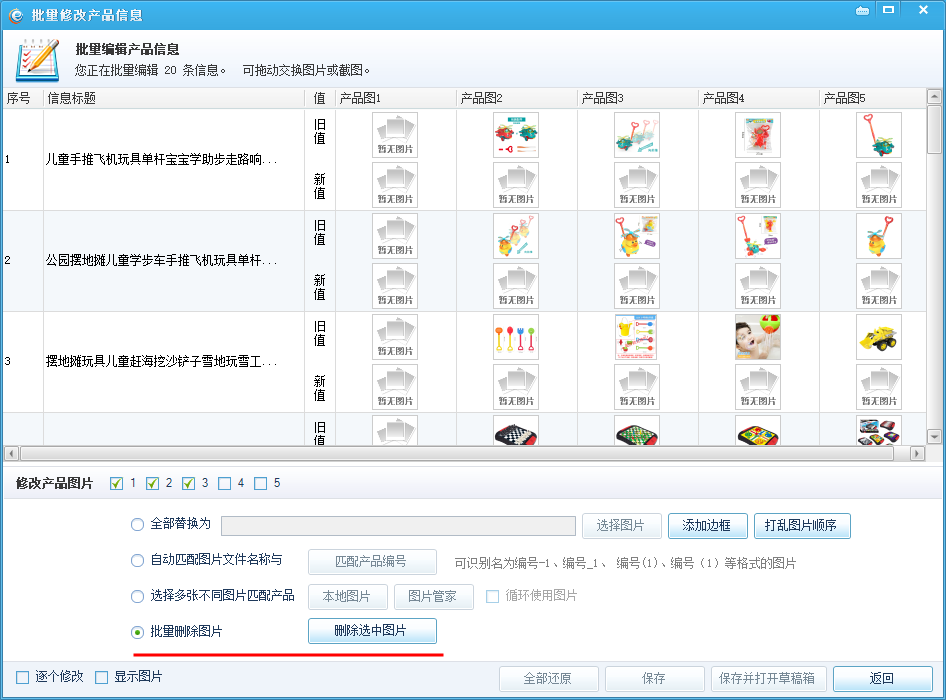946x700 pixels.
Task: Select the 全部替换为 radio option
Action: (138, 525)
